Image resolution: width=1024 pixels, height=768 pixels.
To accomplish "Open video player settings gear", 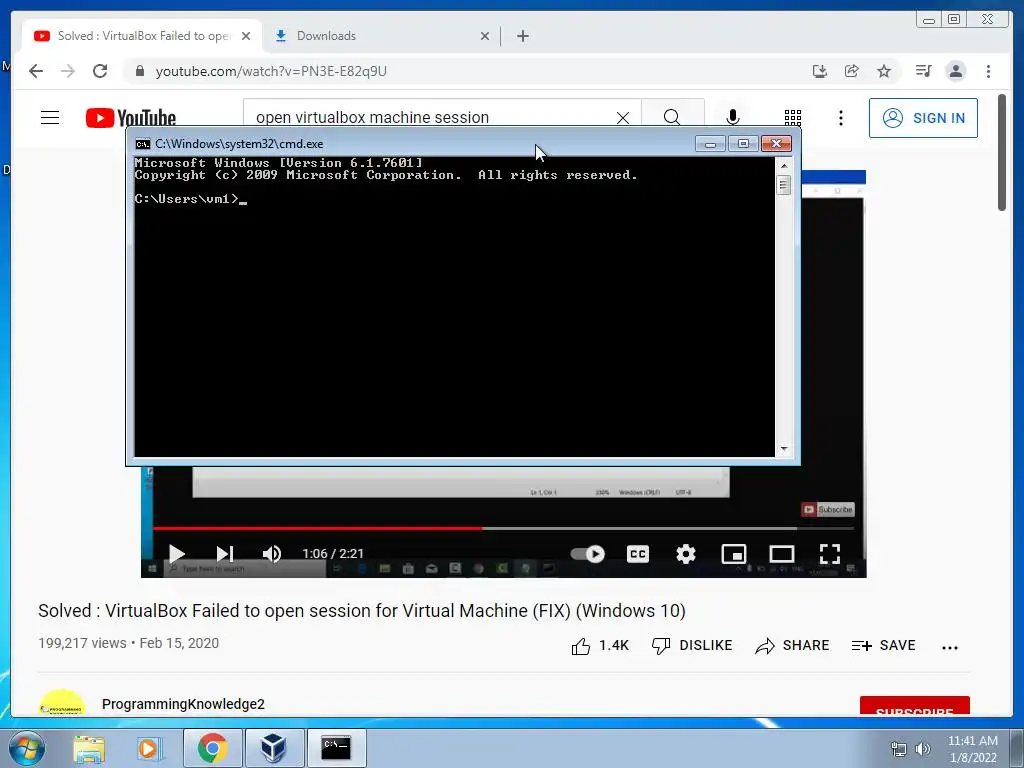I will click(686, 554).
